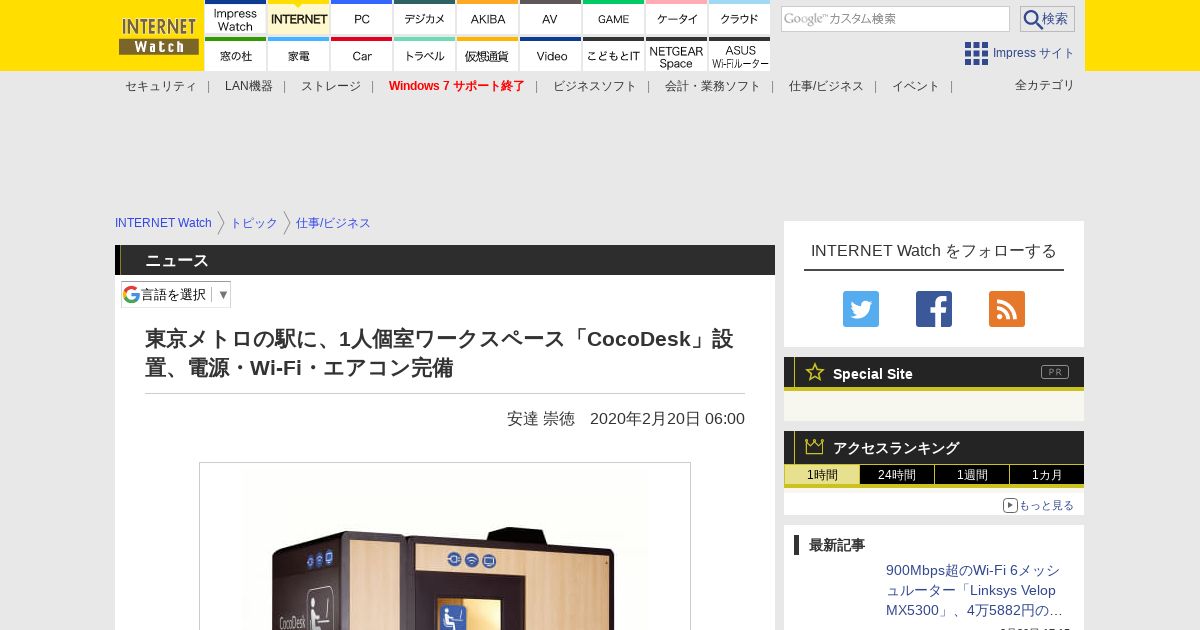This screenshot has width=1200, height=630.
Task: Open the こどもとIT nav tab
Action: point(613,54)
